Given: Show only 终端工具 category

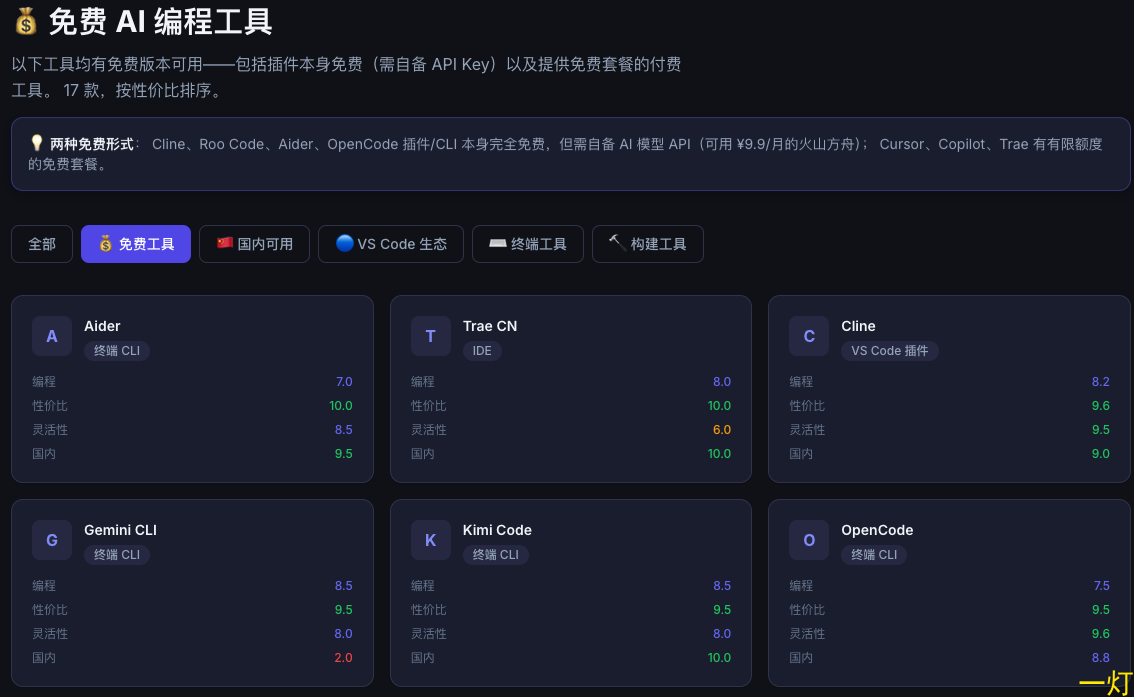Looking at the screenshot, I should 528,244.
